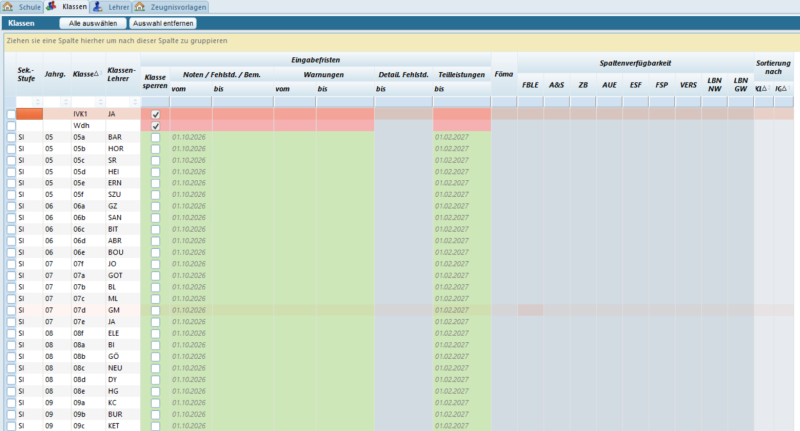Click the Auswahl entfernen button
Image resolution: width=800 pixels, height=431 pixels.
point(163,23)
